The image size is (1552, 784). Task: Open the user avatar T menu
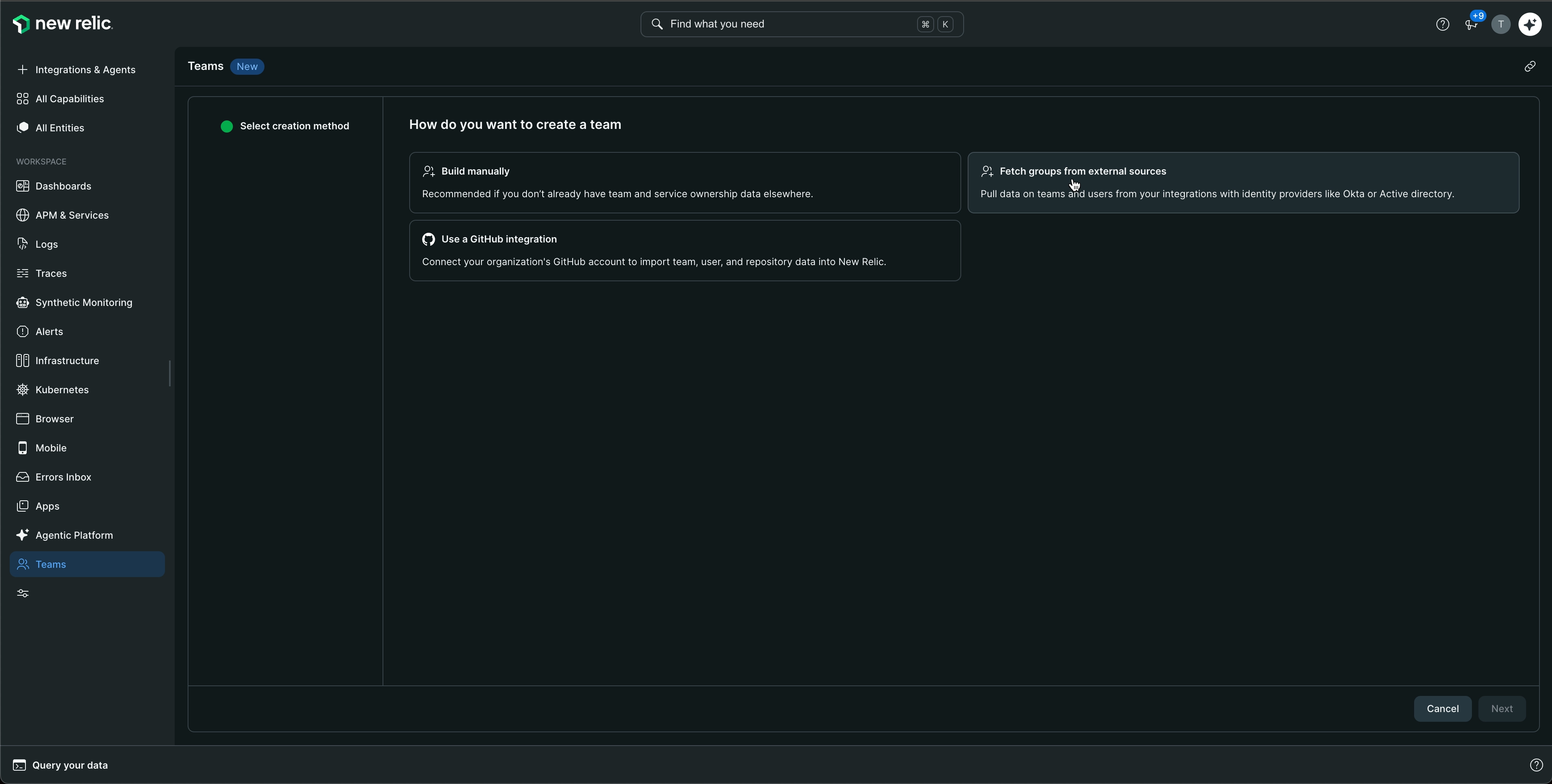[1501, 24]
